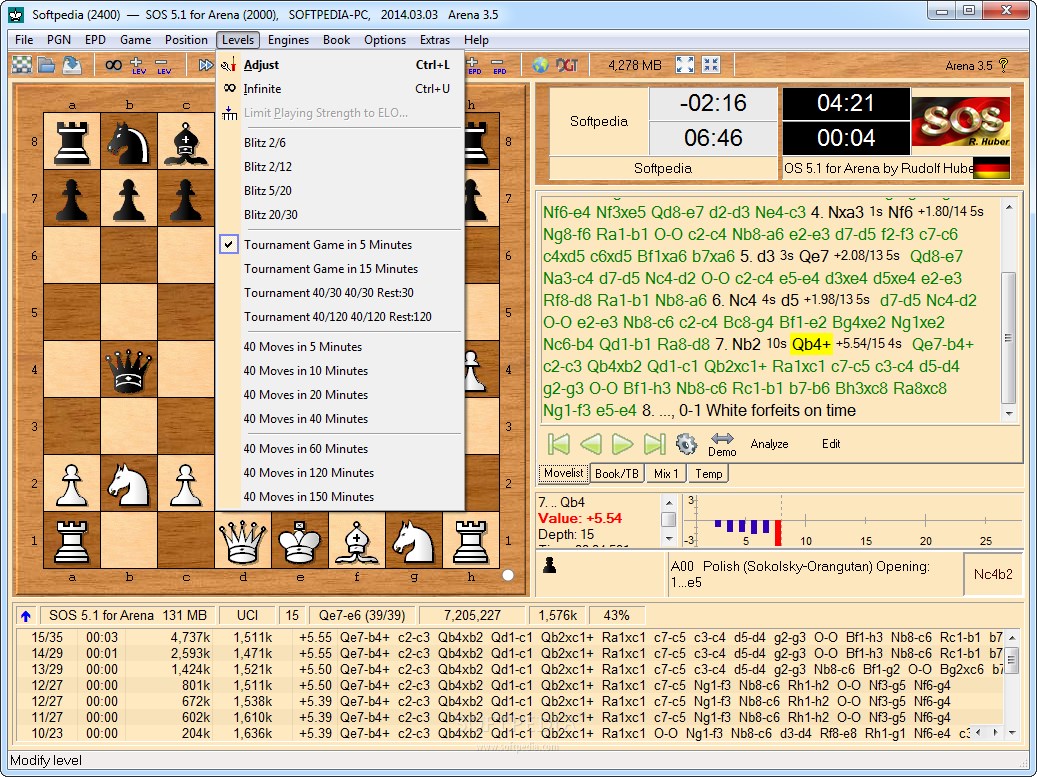Viewport: 1037px width, 777px height.
Task: Click the double-arrow move now toolbar icon
Action: click(206, 65)
